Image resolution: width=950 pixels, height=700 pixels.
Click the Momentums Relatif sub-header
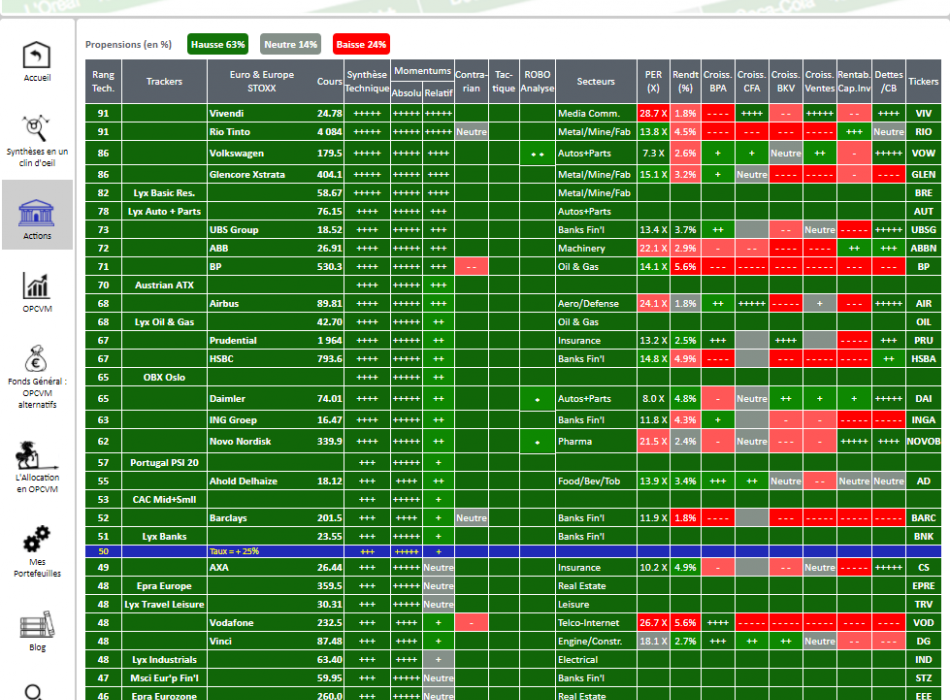[x=438, y=93]
